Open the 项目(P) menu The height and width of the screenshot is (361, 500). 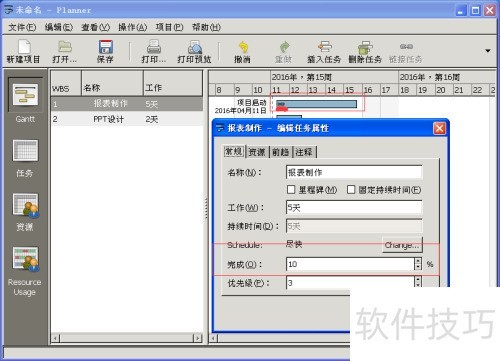click(169, 27)
